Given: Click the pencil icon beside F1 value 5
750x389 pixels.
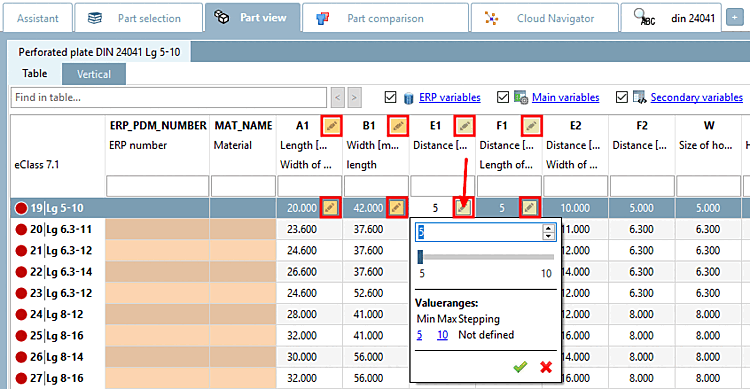Looking at the screenshot, I should point(529,208).
